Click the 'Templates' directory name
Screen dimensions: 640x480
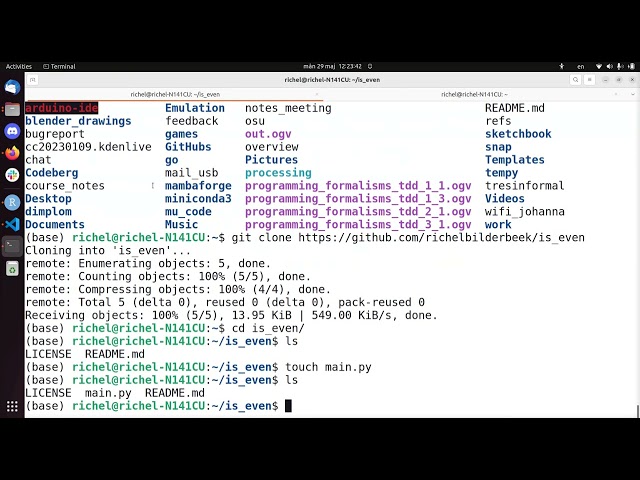(x=515, y=160)
